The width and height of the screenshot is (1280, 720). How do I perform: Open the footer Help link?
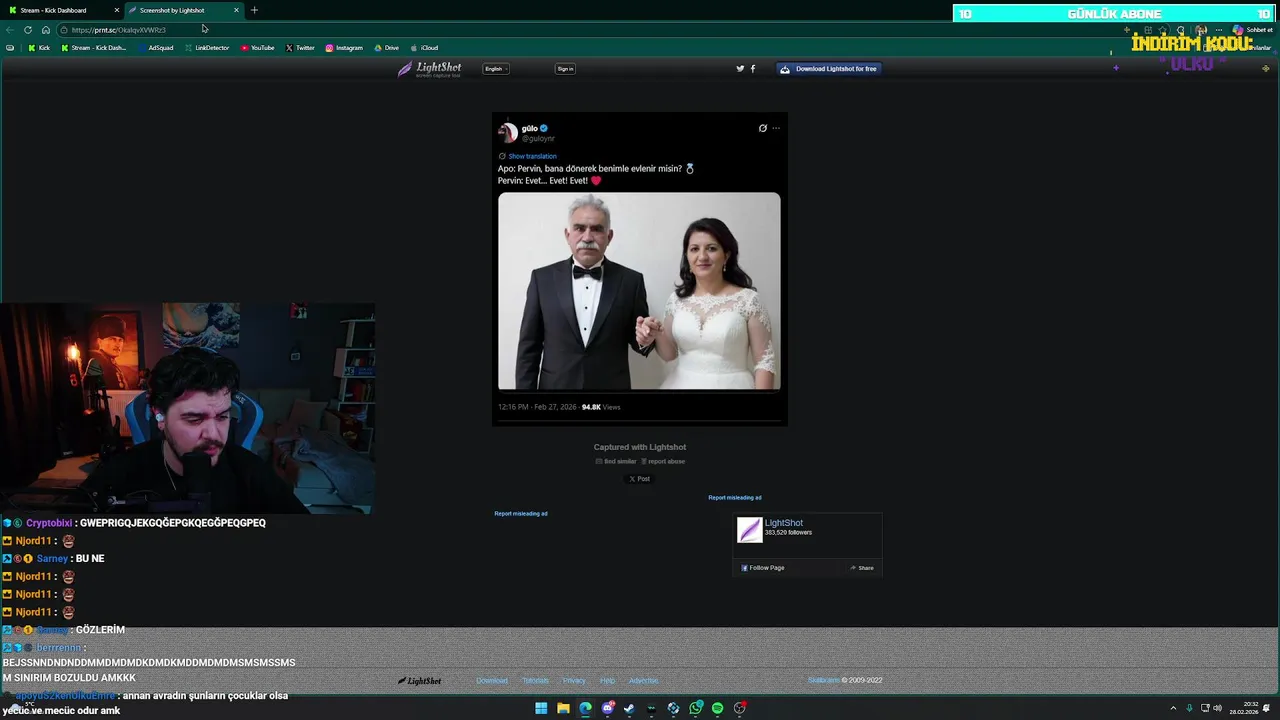(607, 681)
